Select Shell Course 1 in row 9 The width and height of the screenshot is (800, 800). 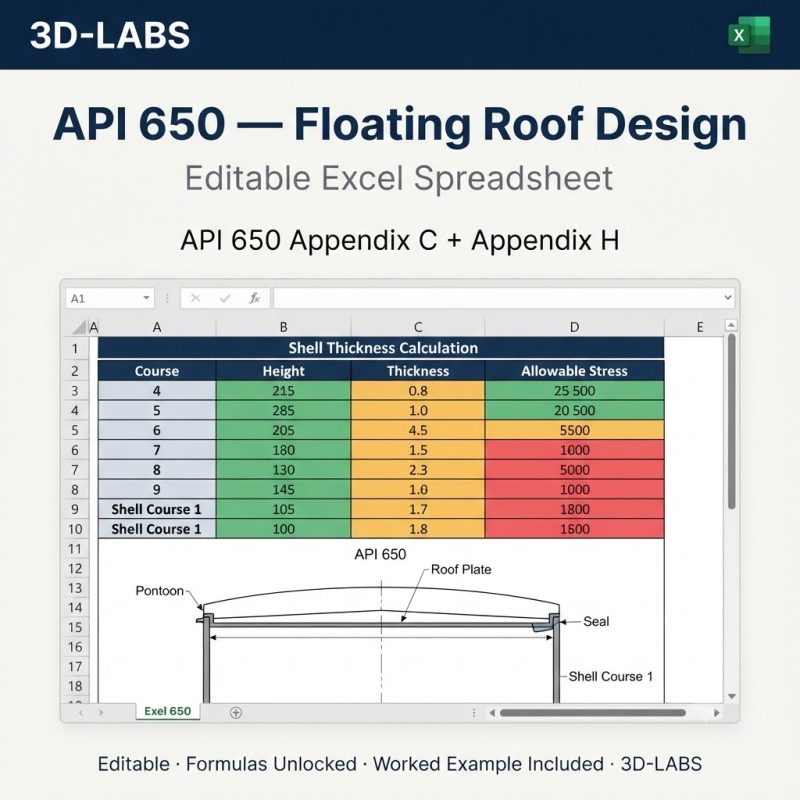coord(157,509)
